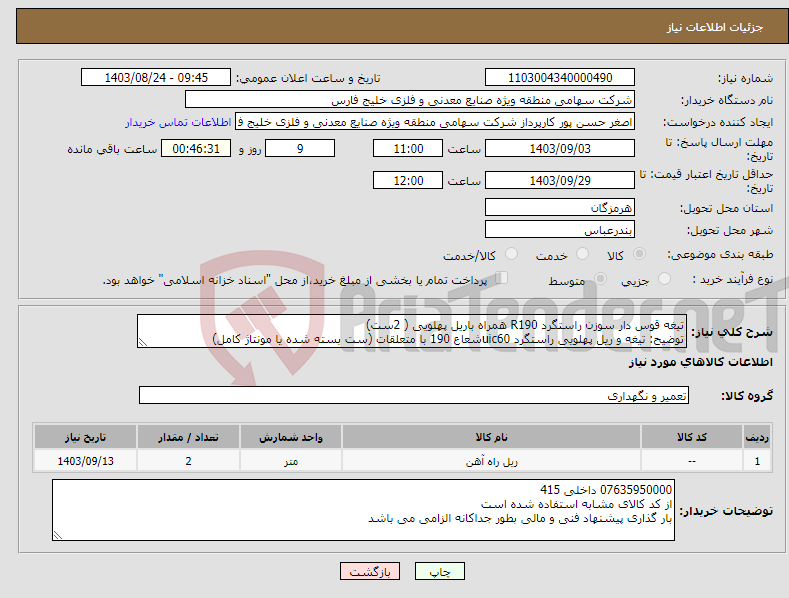Click the row number cell 1

click(x=757, y=461)
